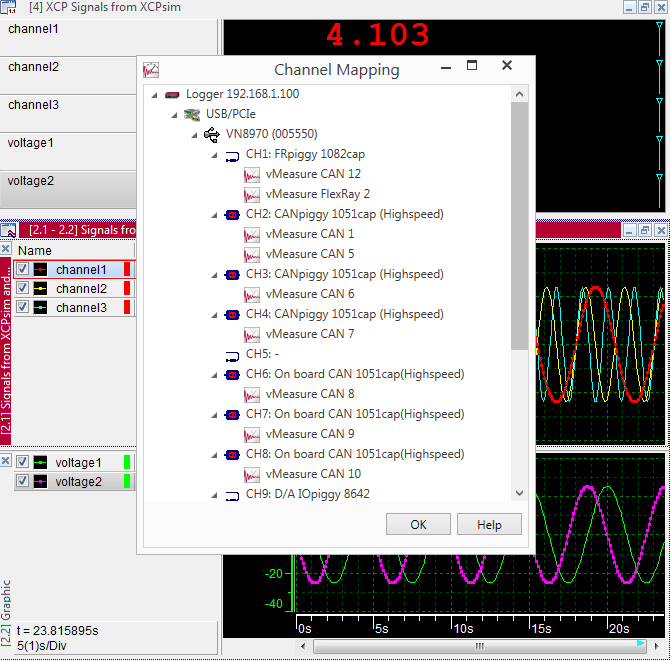The image size is (670, 660).
Task: Collapse the Logger 192.168.1.100 tree node
Action: pyautogui.click(x=154, y=95)
